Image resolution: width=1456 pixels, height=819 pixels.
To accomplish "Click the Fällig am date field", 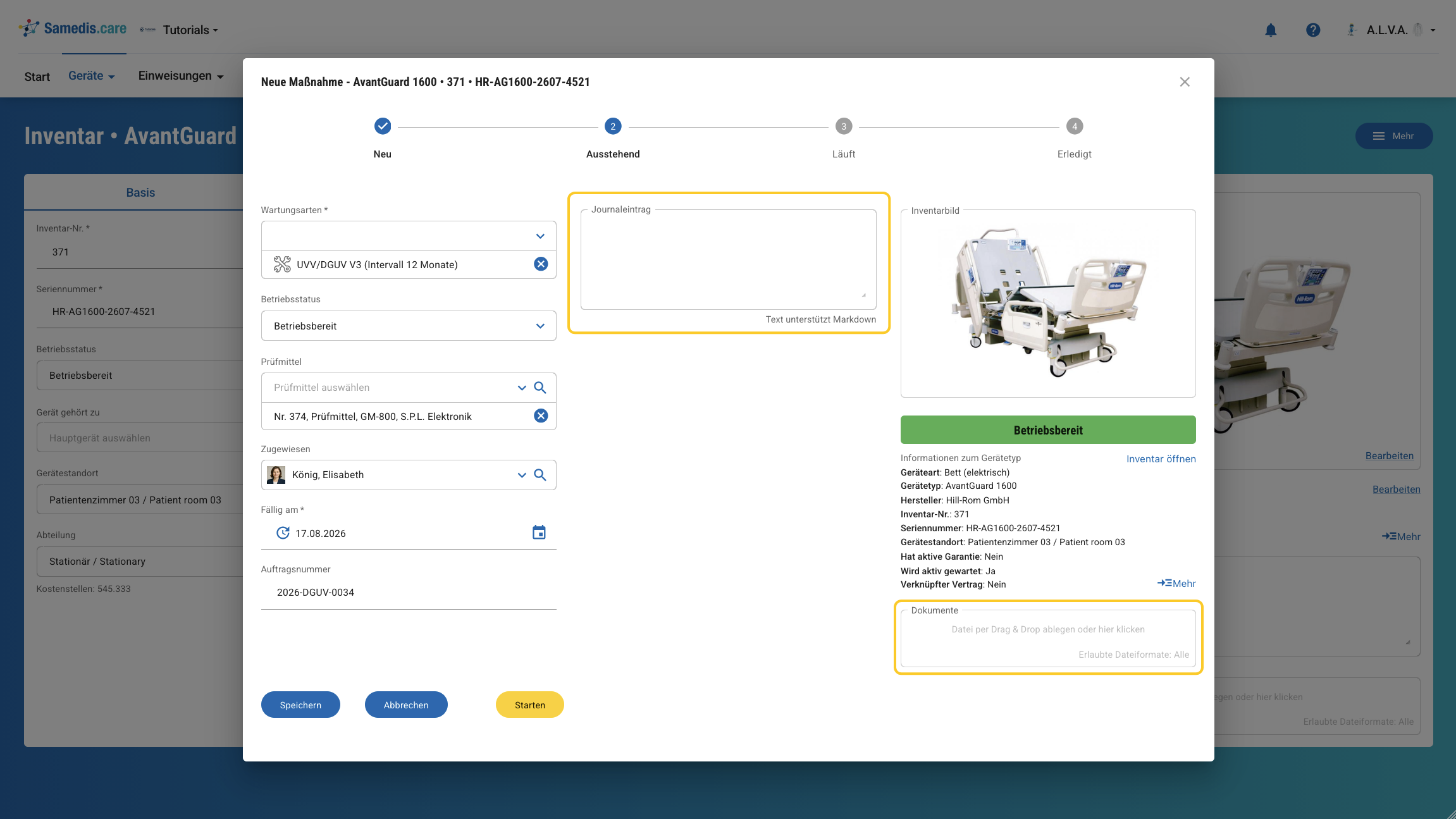I will click(409, 533).
